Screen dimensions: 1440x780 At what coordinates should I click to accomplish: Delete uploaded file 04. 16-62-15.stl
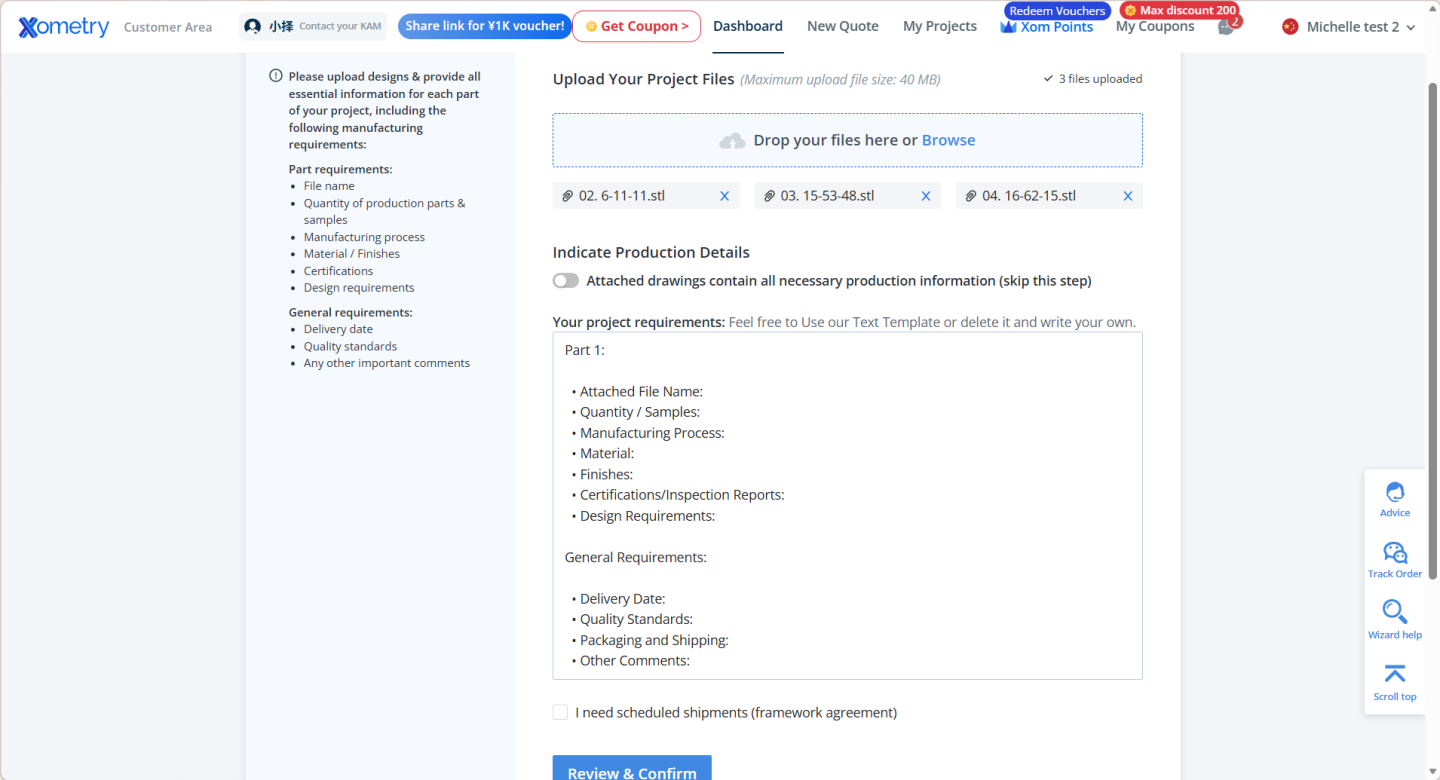pyautogui.click(x=1127, y=196)
